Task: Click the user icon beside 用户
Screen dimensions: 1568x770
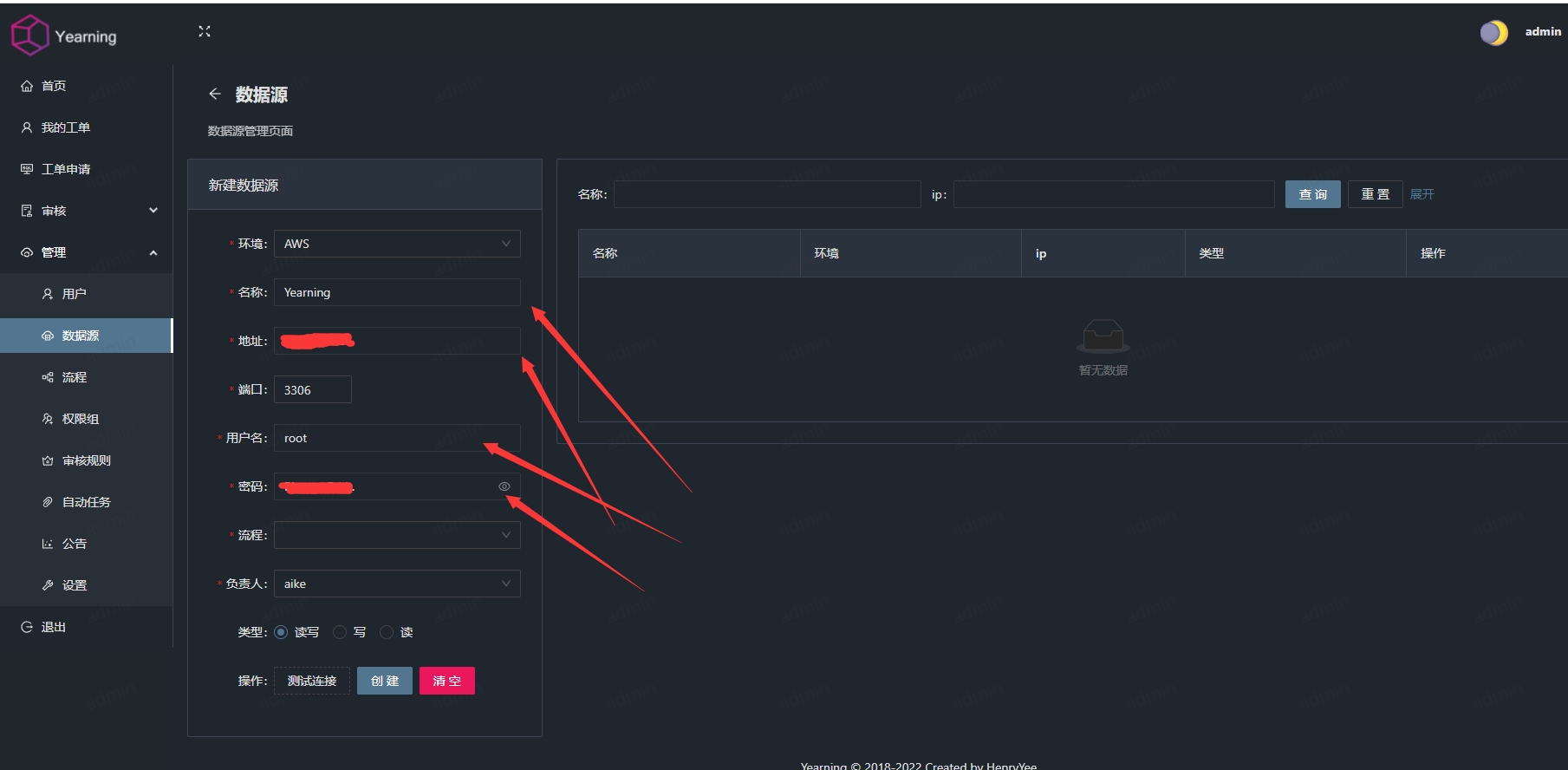Action: 48,294
